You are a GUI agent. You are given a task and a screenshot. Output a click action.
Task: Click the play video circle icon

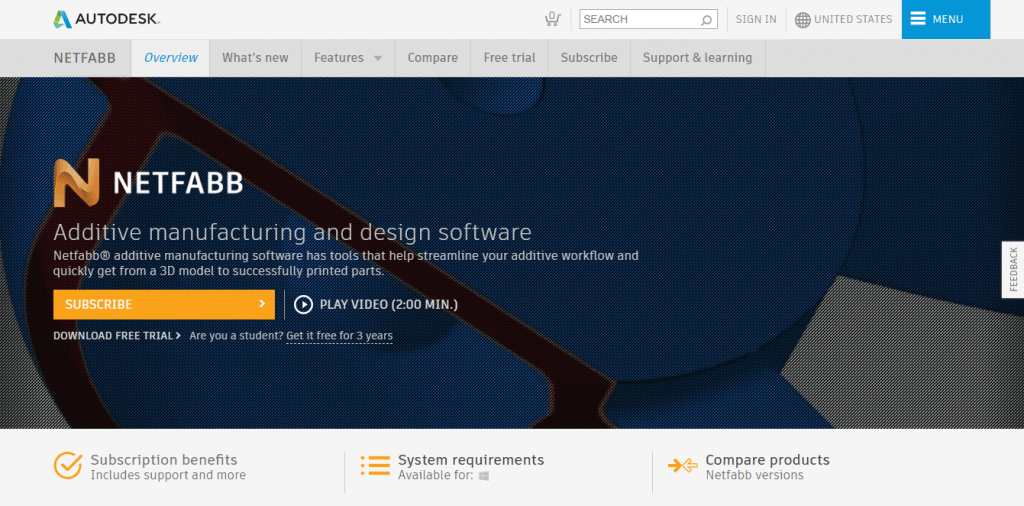pos(303,304)
